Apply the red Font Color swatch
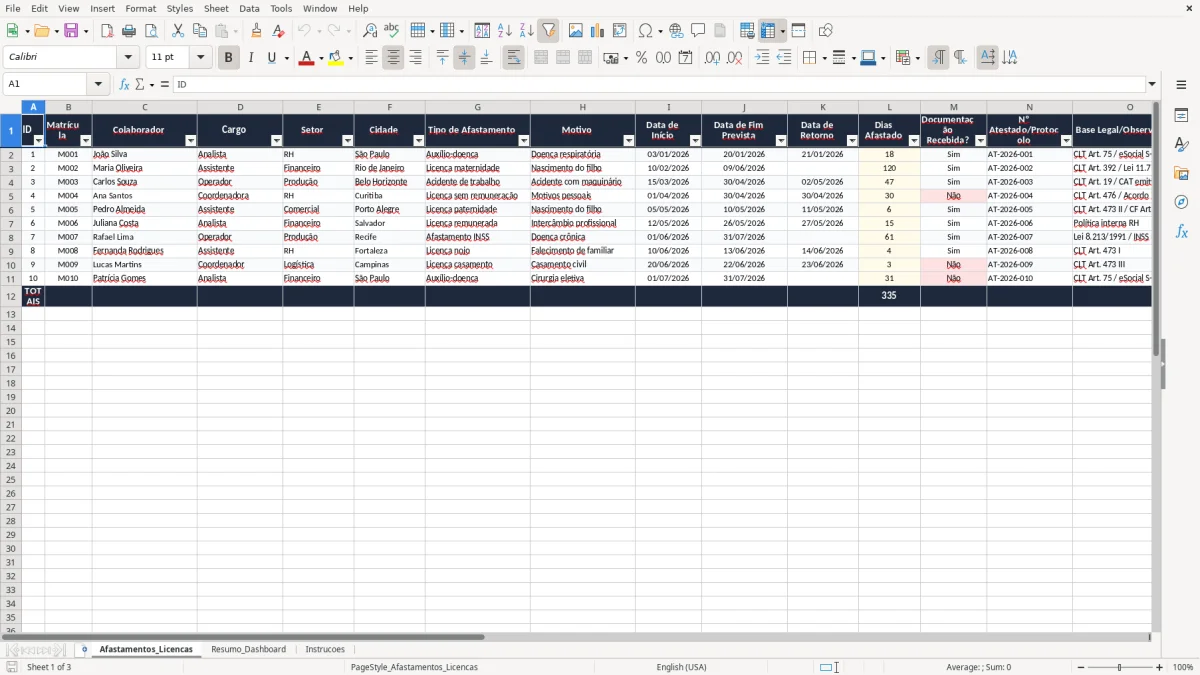The width and height of the screenshot is (1200, 675). (305, 58)
